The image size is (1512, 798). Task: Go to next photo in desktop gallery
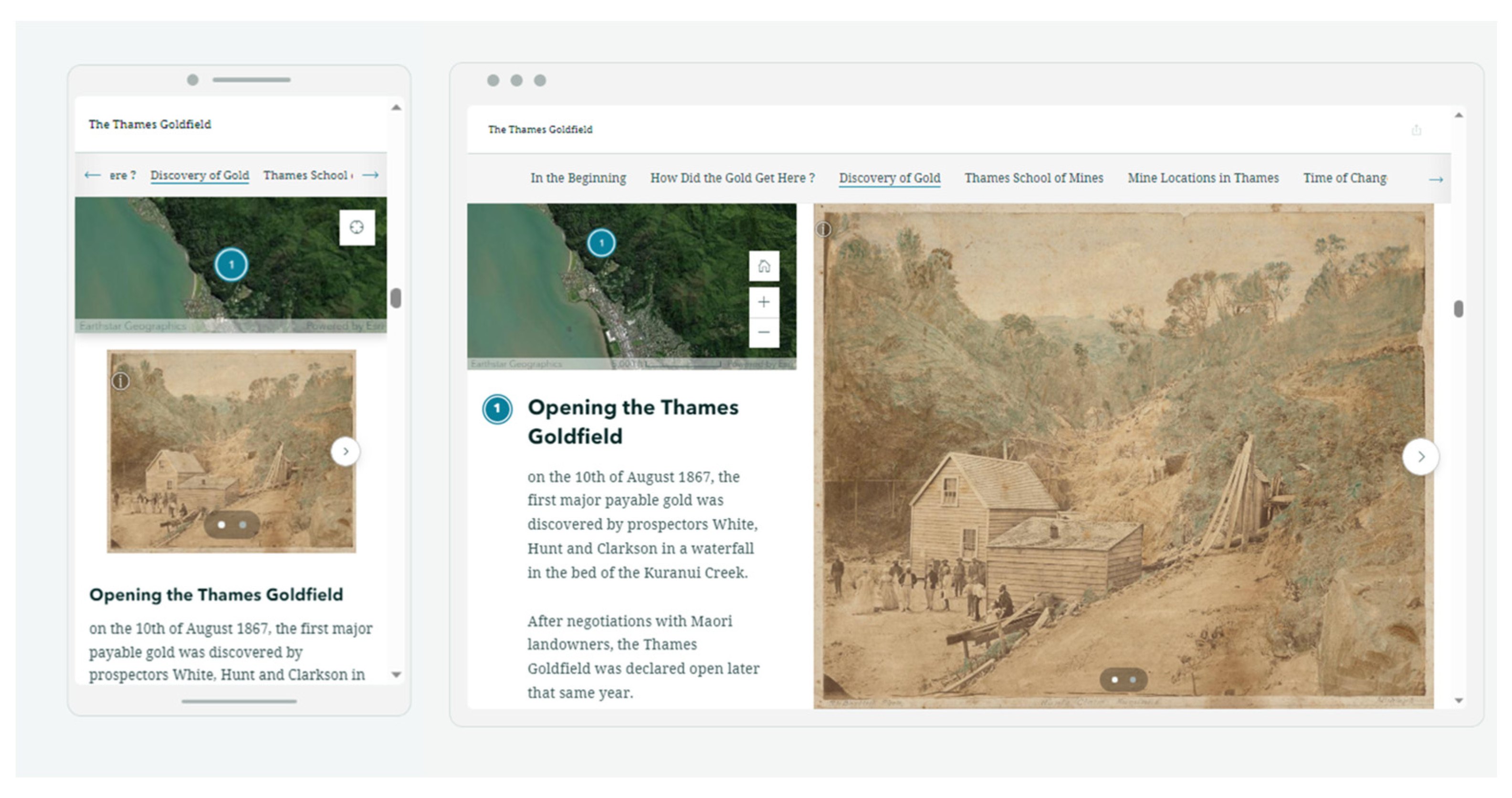pos(1420,456)
